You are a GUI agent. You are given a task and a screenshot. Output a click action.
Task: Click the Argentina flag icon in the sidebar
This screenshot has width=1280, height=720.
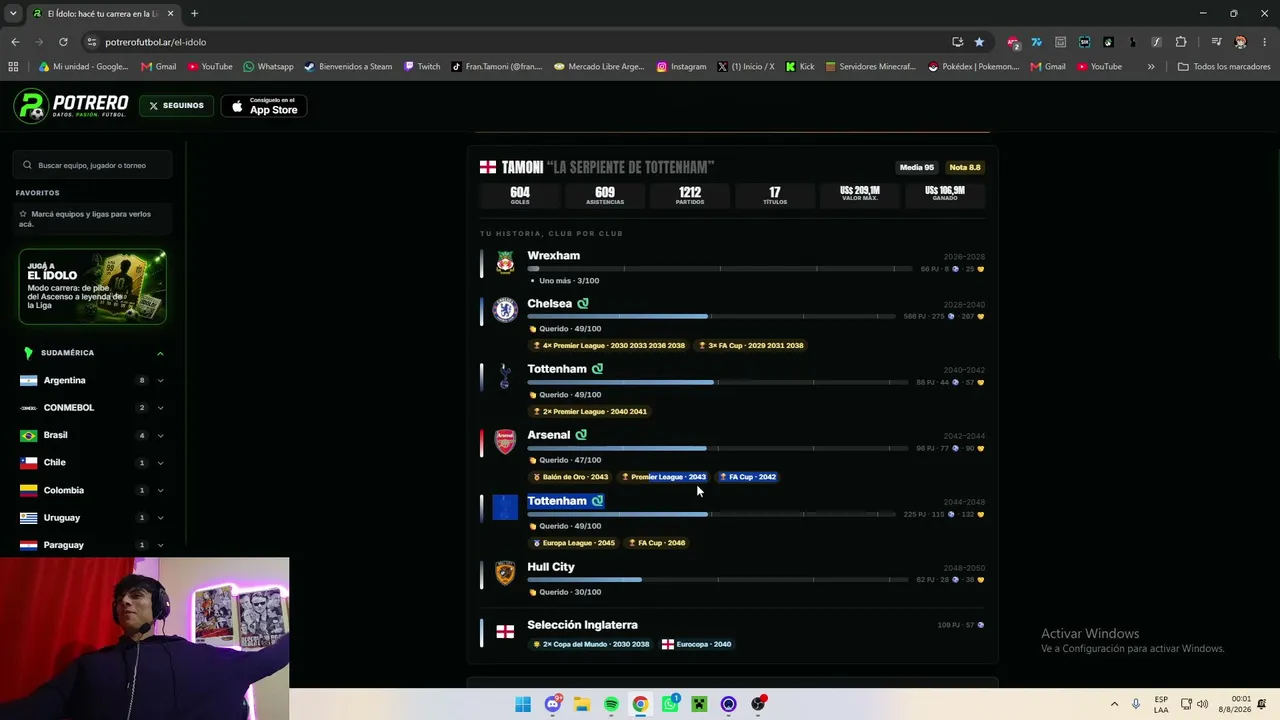[x=28, y=381]
